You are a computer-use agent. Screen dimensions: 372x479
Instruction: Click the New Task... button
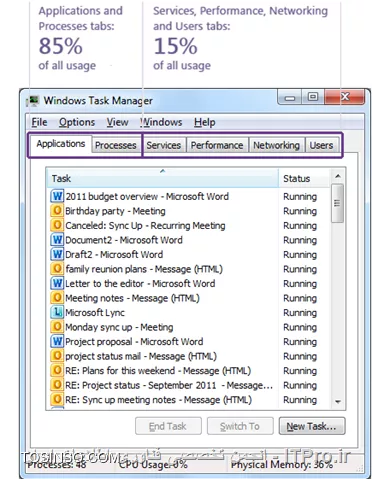coord(312,426)
